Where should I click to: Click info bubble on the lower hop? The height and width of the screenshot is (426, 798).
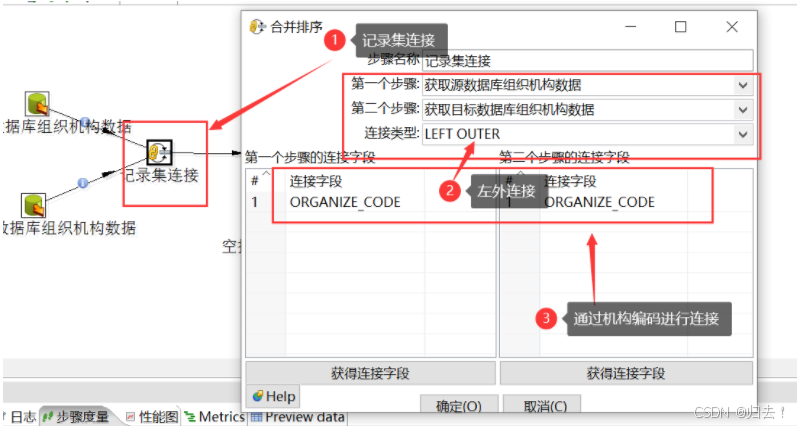click(83, 183)
